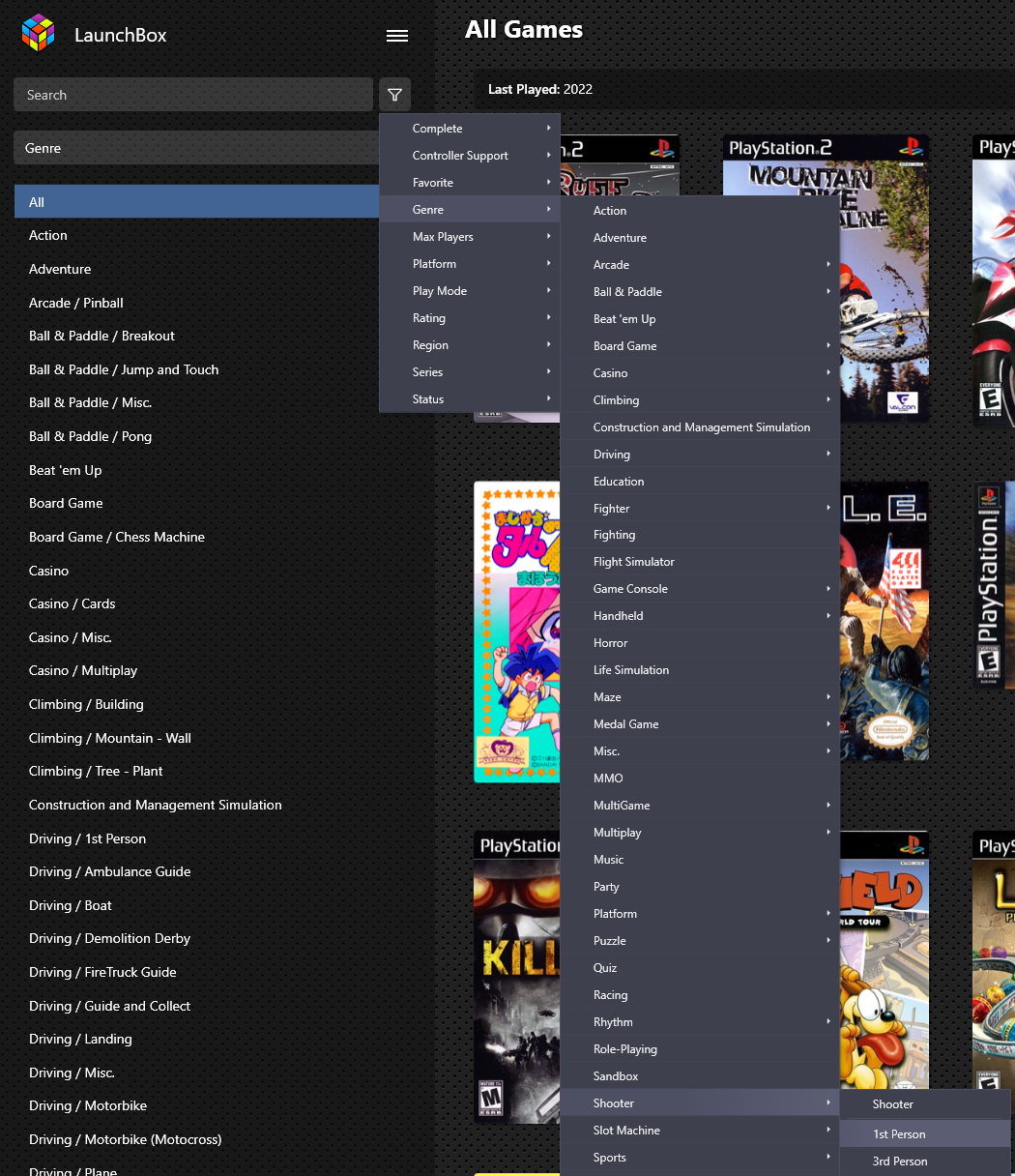Expand the Rating filter submenu

pos(470,318)
